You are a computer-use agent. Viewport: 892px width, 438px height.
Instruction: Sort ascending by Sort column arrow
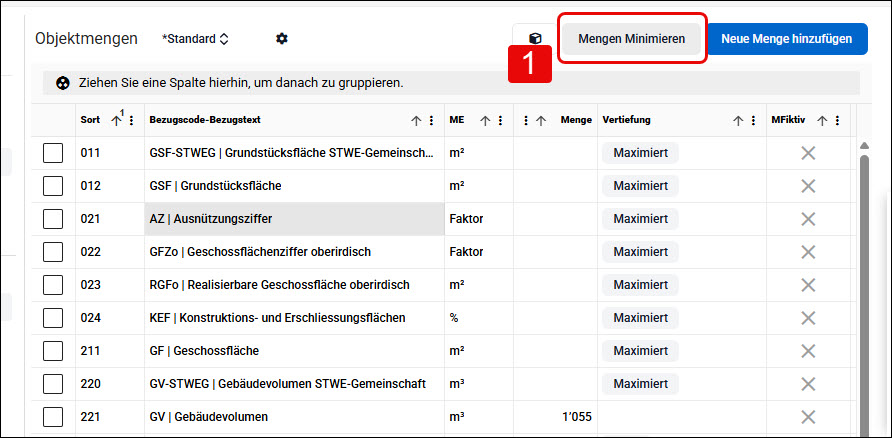(117, 120)
